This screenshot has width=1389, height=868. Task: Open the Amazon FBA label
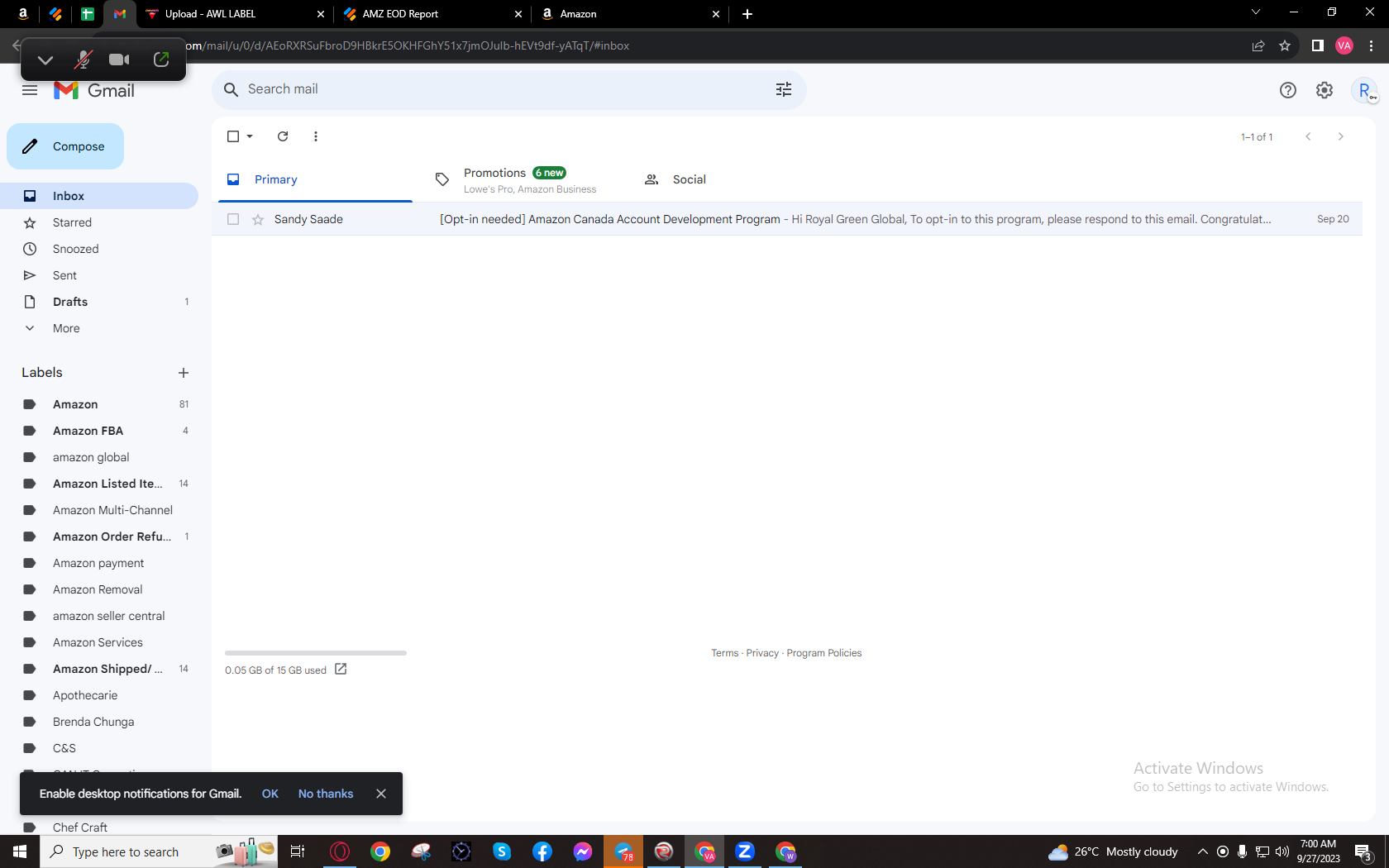click(99, 431)
